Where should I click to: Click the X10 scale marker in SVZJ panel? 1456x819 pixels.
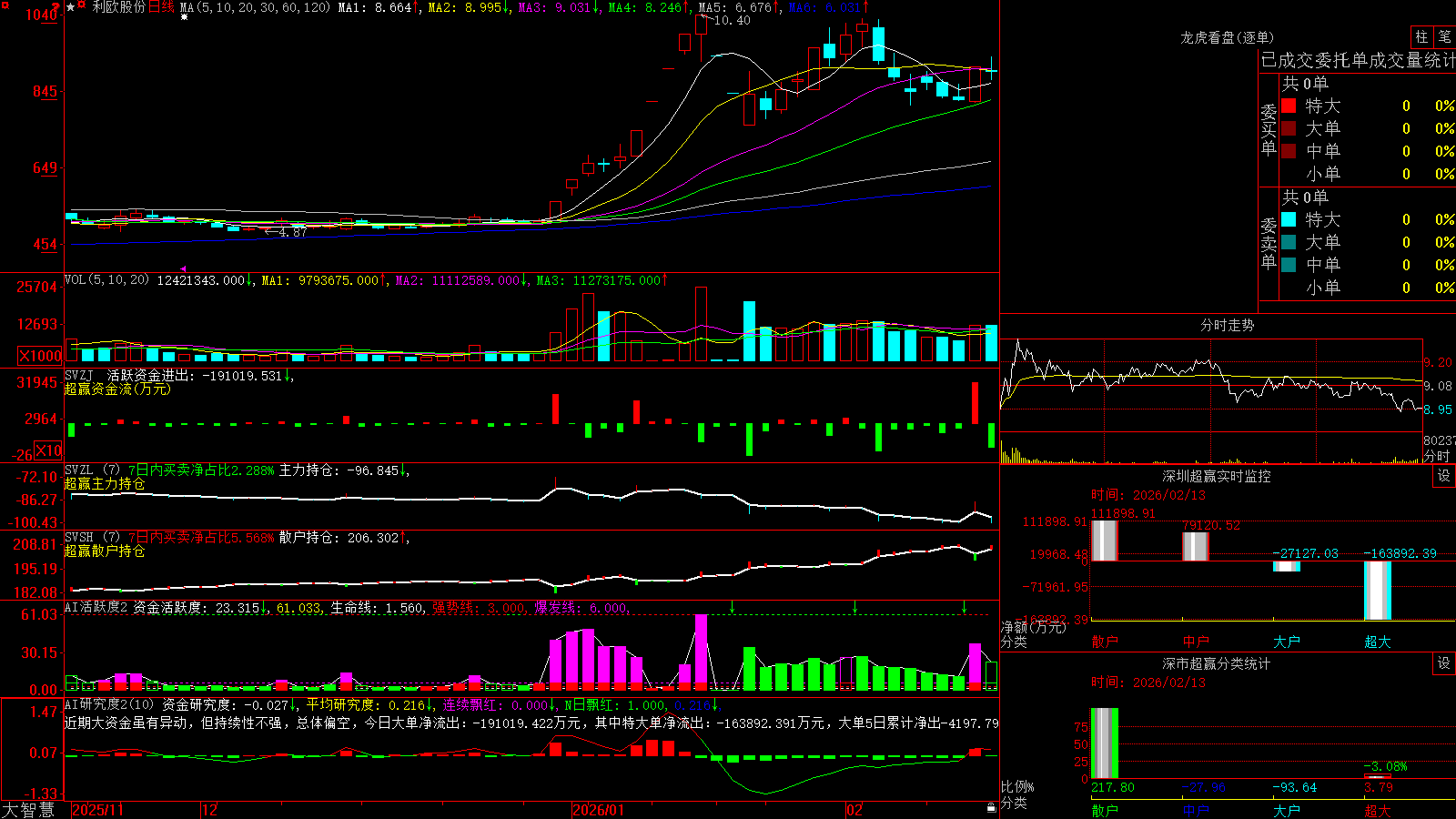(48, 450)
